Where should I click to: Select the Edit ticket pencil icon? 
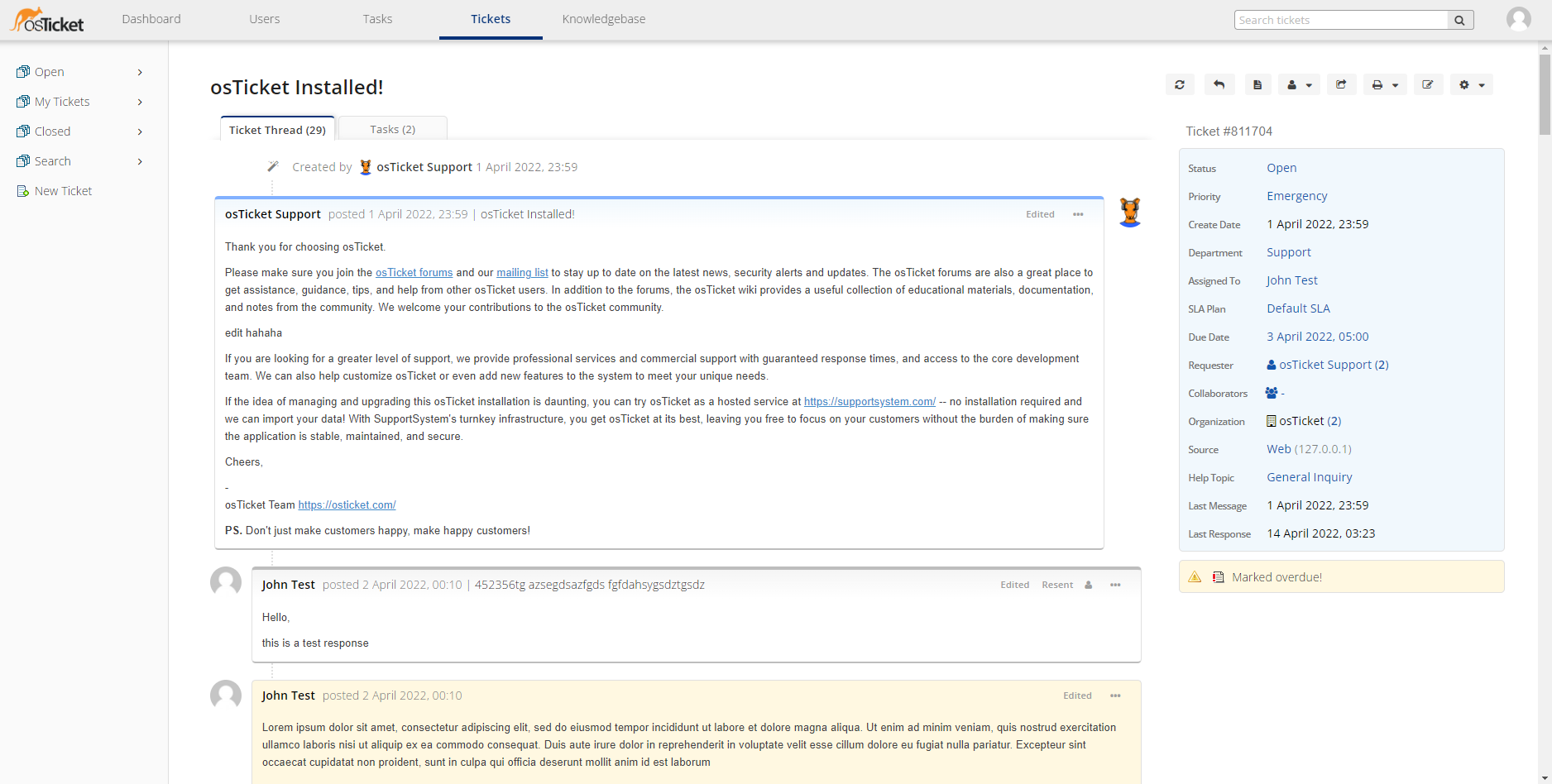pyautogui.click(x=1428, y=84)
